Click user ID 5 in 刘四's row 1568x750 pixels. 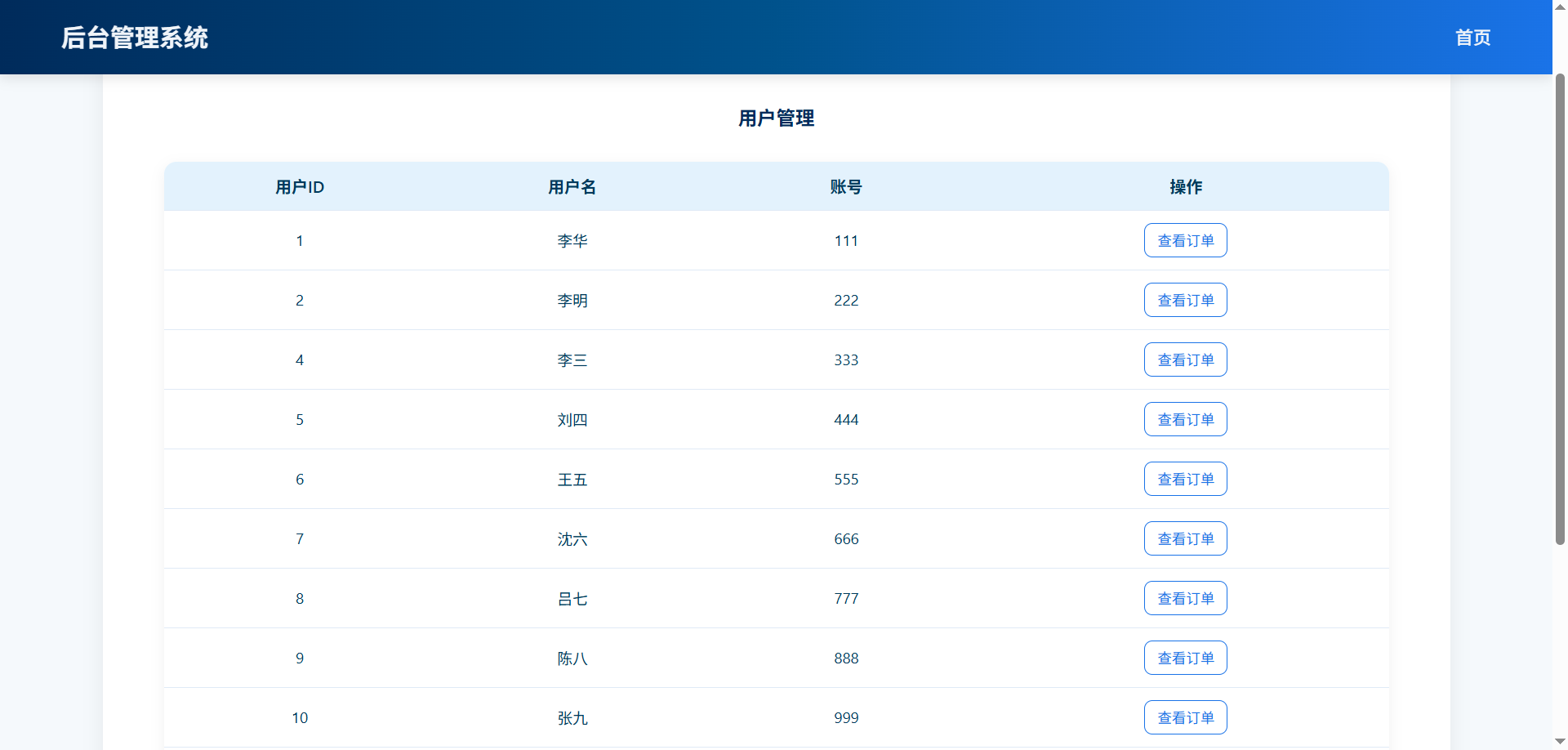pyautogui.click(x=300, y=420)
